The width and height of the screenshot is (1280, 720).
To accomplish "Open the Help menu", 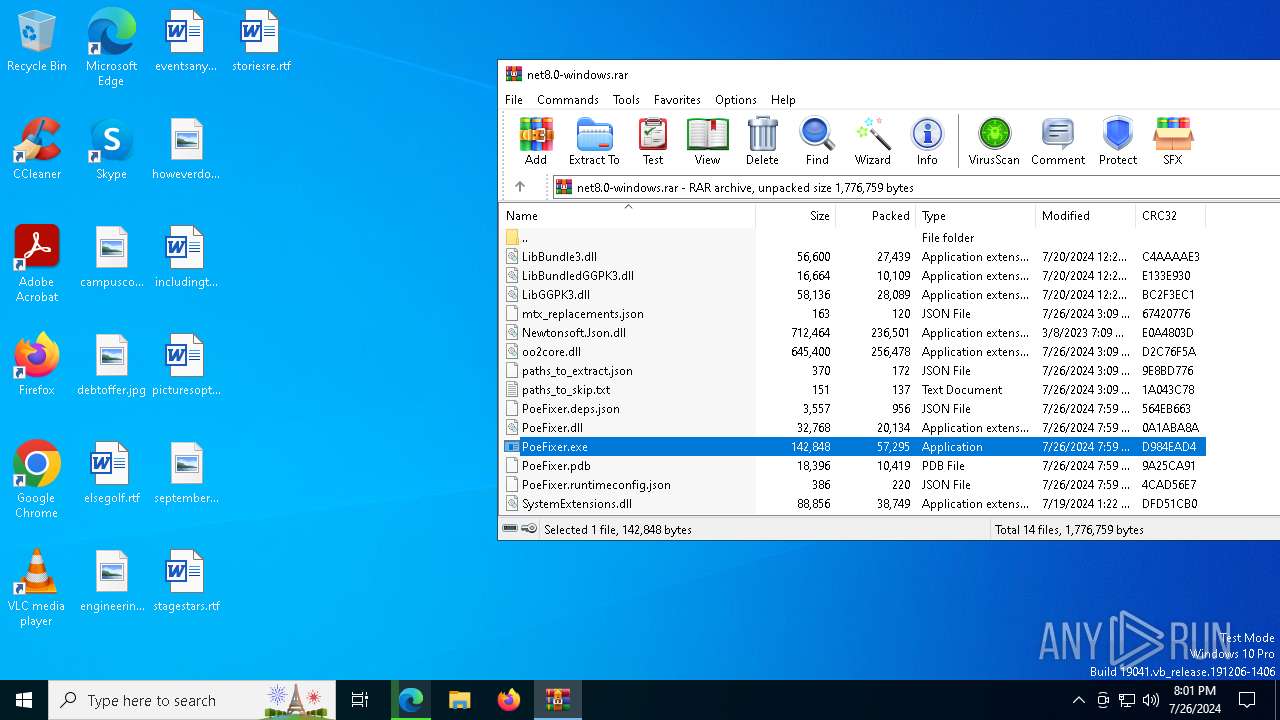I will [x=783, y=100].
